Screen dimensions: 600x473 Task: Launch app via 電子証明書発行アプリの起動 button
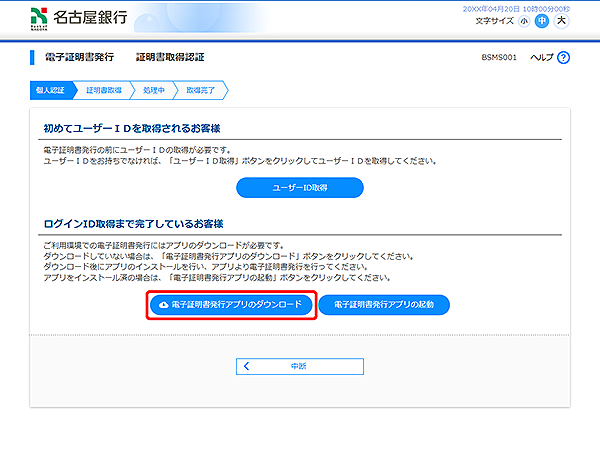[x=384, y=304]
